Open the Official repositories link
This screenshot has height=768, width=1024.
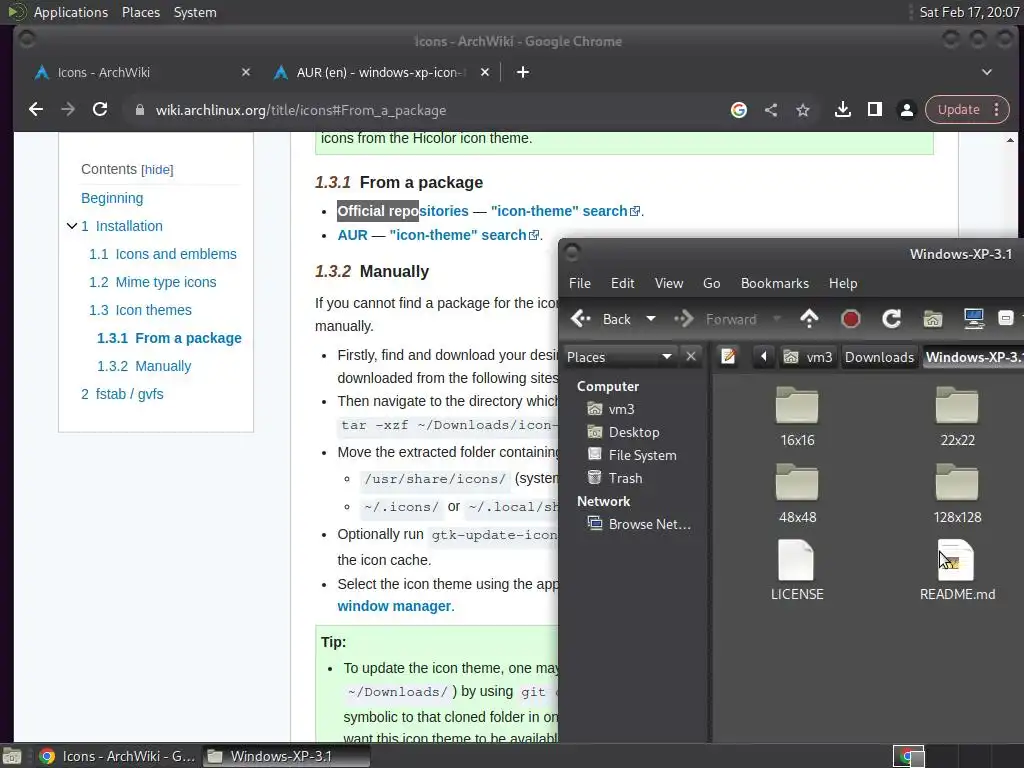[x=403, y=211]
